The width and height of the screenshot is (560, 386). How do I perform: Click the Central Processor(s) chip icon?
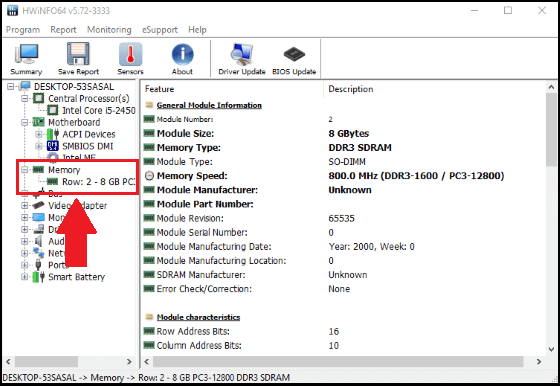point(39,99)
